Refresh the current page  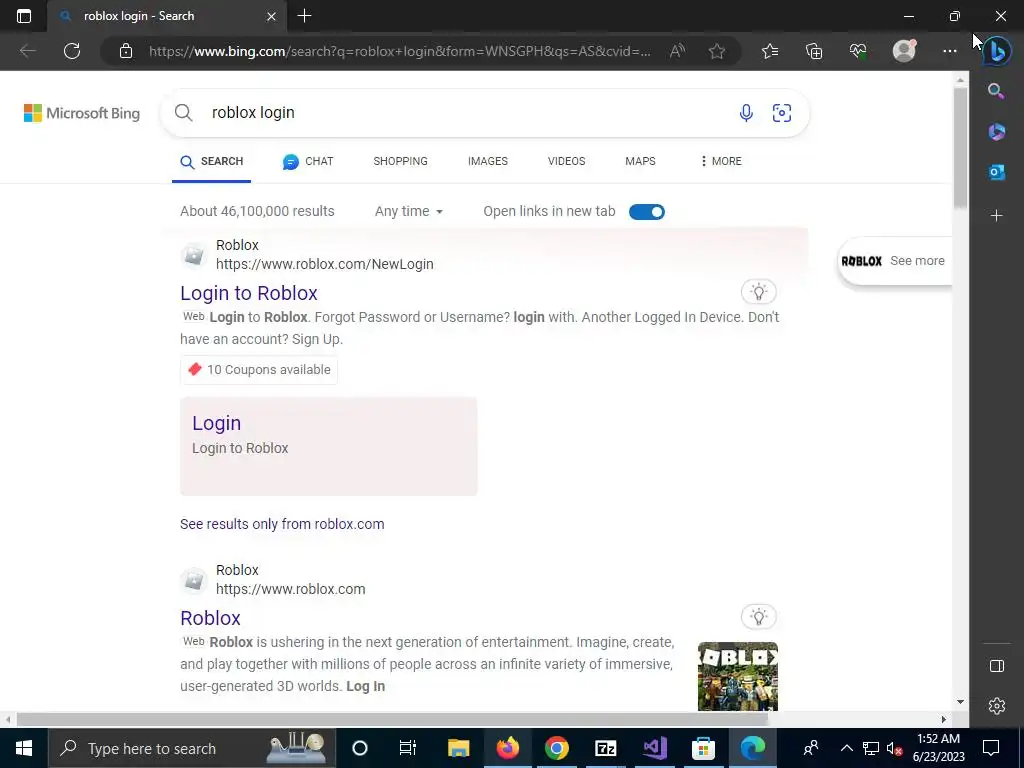tap(72, 51)
